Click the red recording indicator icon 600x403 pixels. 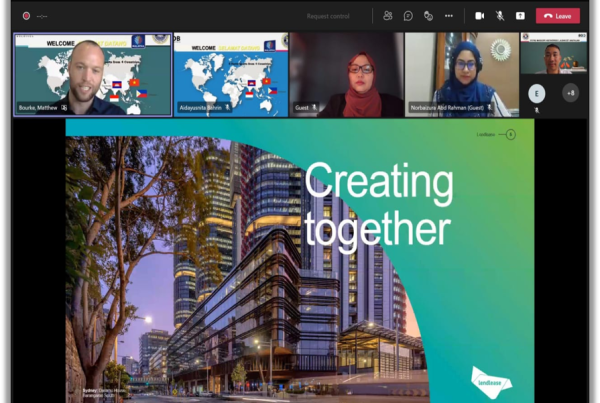[x=26, y=16]
